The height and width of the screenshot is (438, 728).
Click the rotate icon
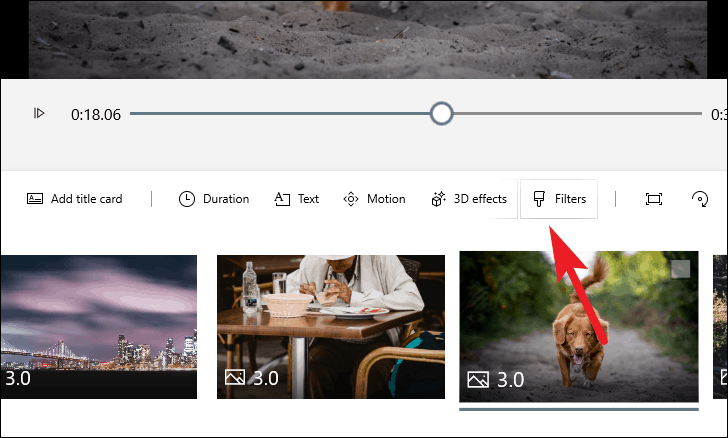700,199
